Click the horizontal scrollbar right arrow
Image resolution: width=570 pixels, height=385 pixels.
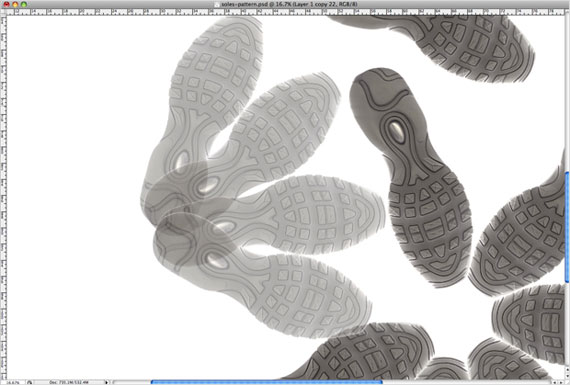pyautogui.click(x=561, y=382)
